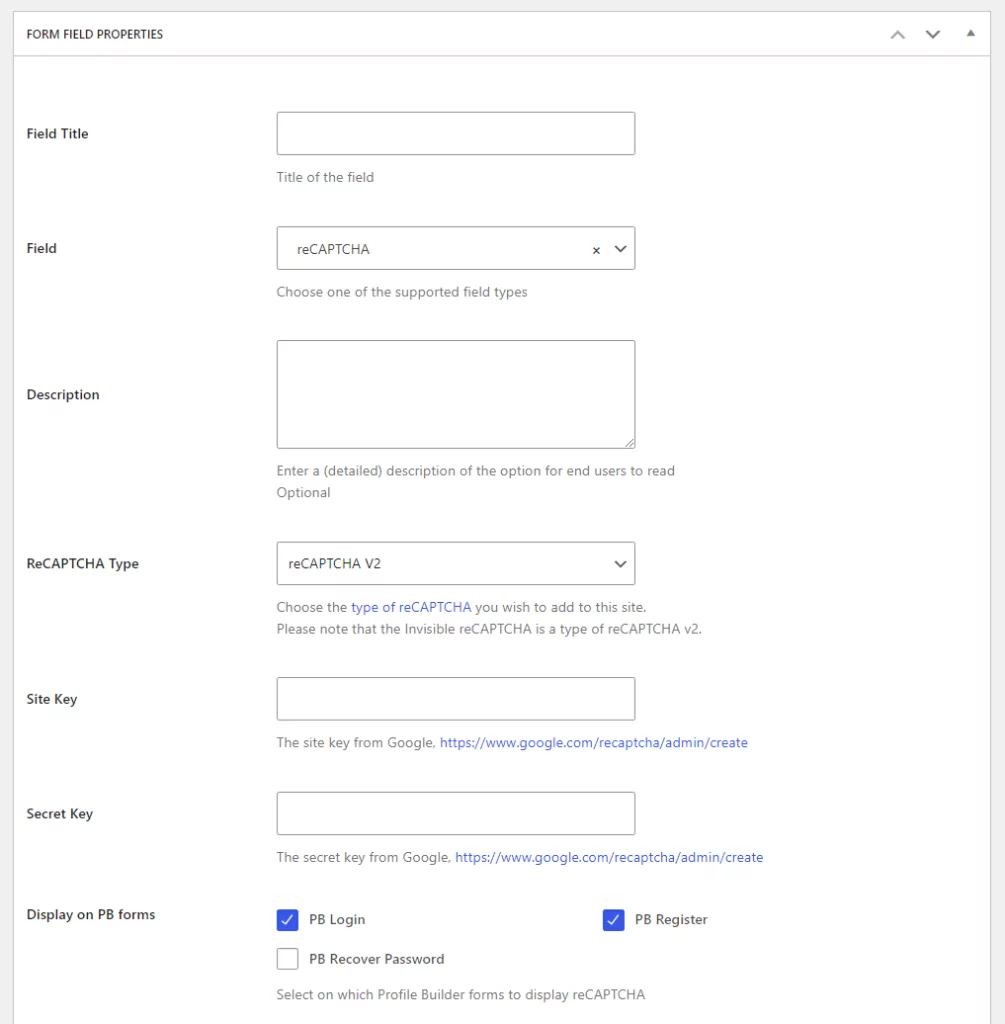This screenshot has width=1005, height=1024.
Task: Click the 'Display on PB forms' label
Action: tap(91, 915)
